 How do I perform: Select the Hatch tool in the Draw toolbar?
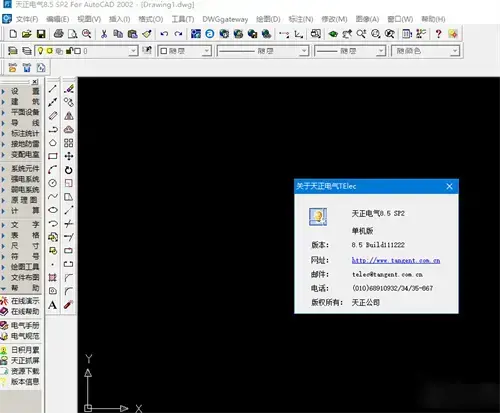coord(53,277)
